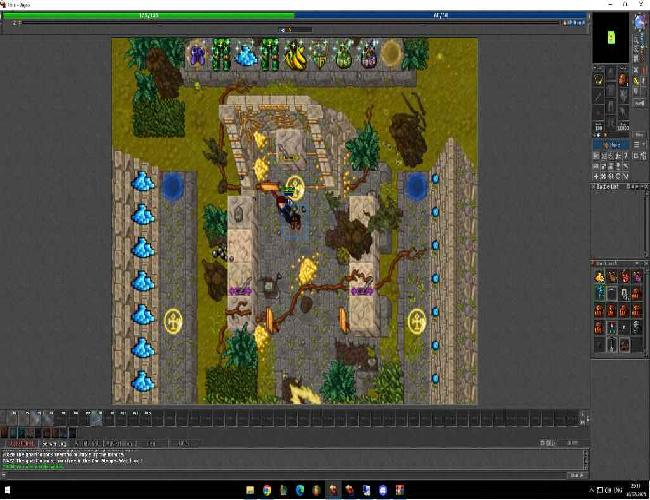Open File Explorer from the taskbar

[x=250, y=490]
